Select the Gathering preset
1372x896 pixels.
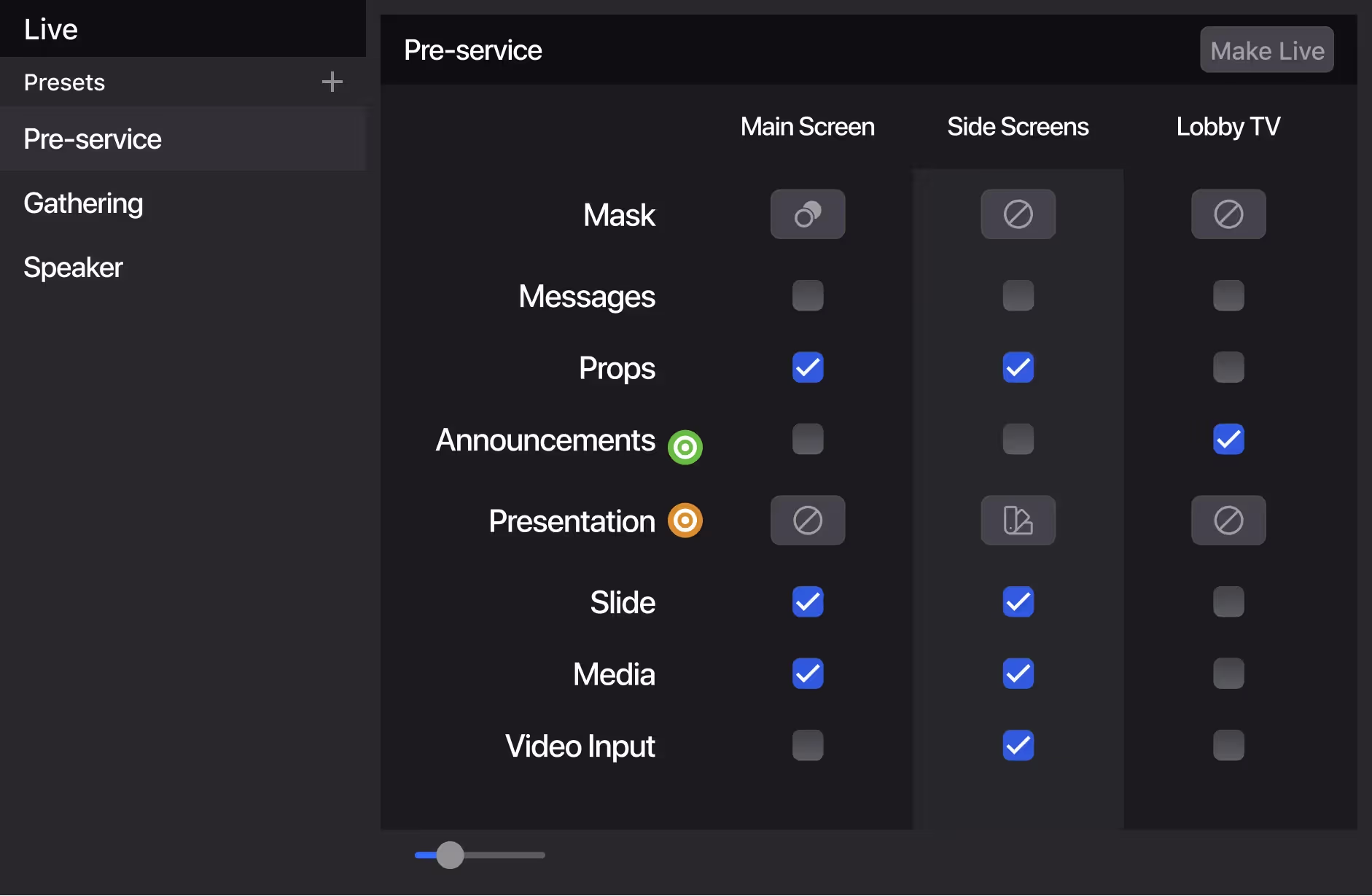(x=83, y=203)
